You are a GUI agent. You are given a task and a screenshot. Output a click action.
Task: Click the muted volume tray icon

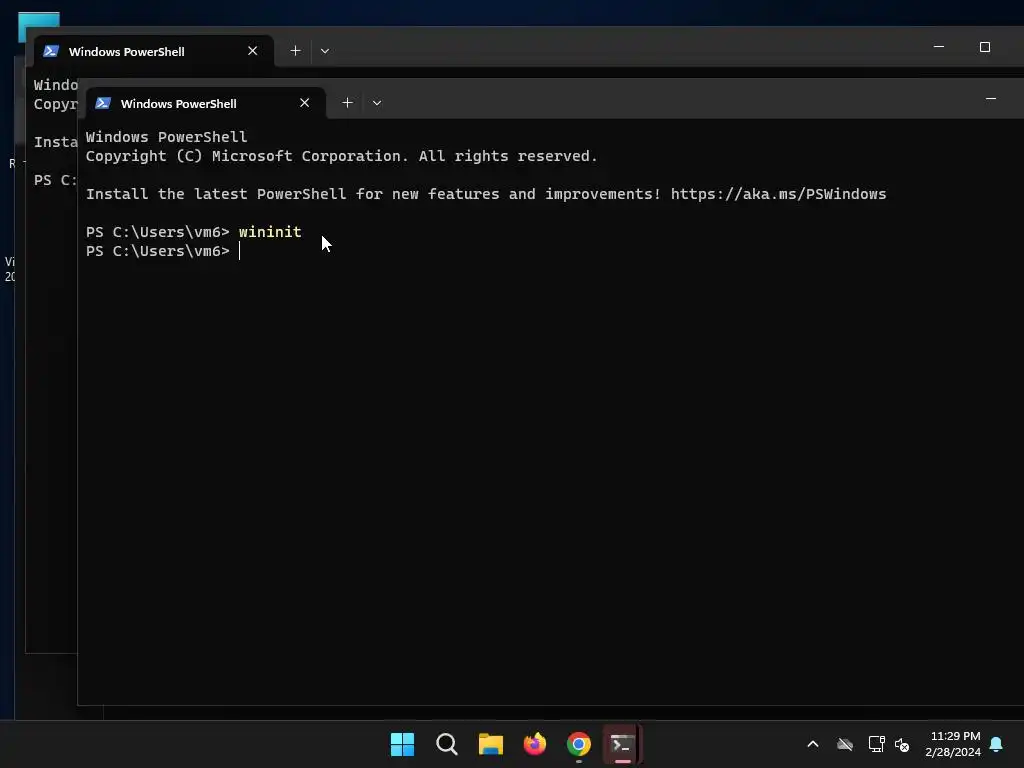pyautogui.click(x=902, y=744)
